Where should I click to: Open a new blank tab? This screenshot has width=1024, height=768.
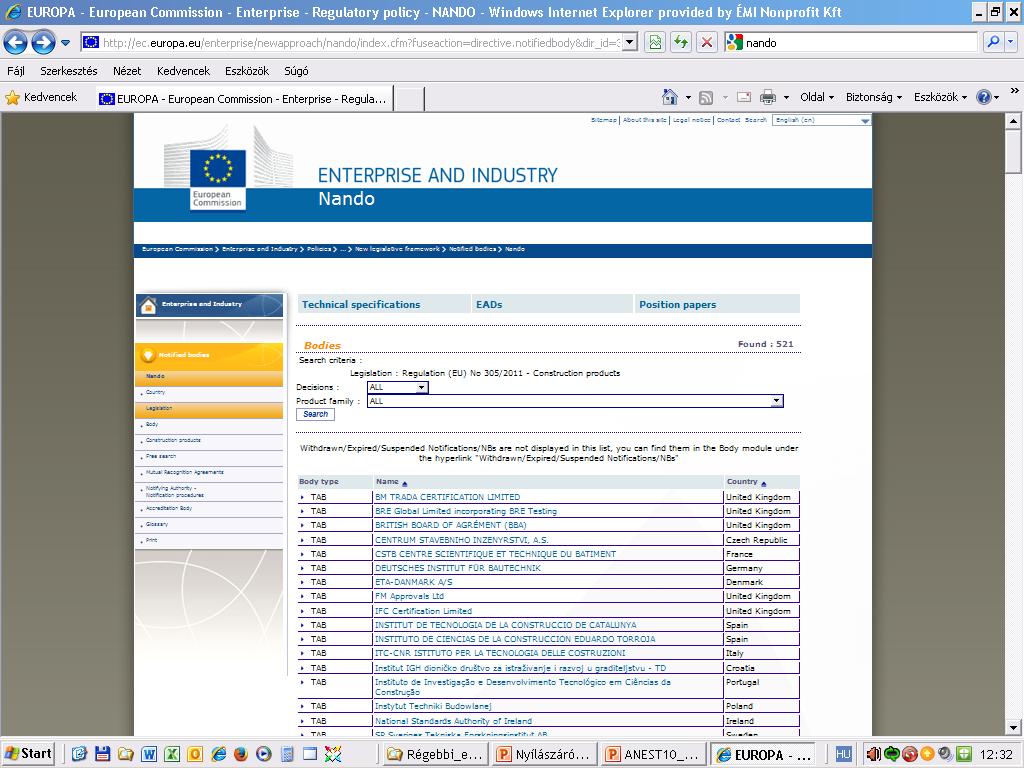(409, 99)
